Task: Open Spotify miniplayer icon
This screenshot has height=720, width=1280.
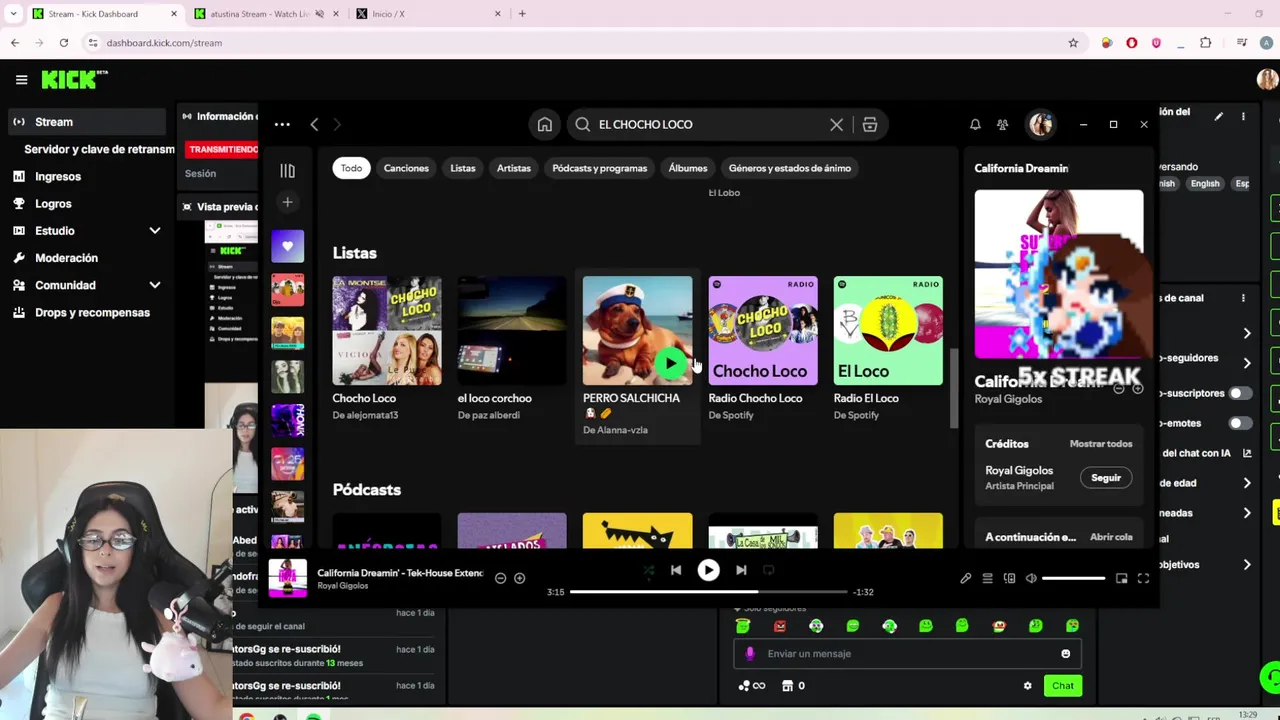Action: tap(1121, 578)
